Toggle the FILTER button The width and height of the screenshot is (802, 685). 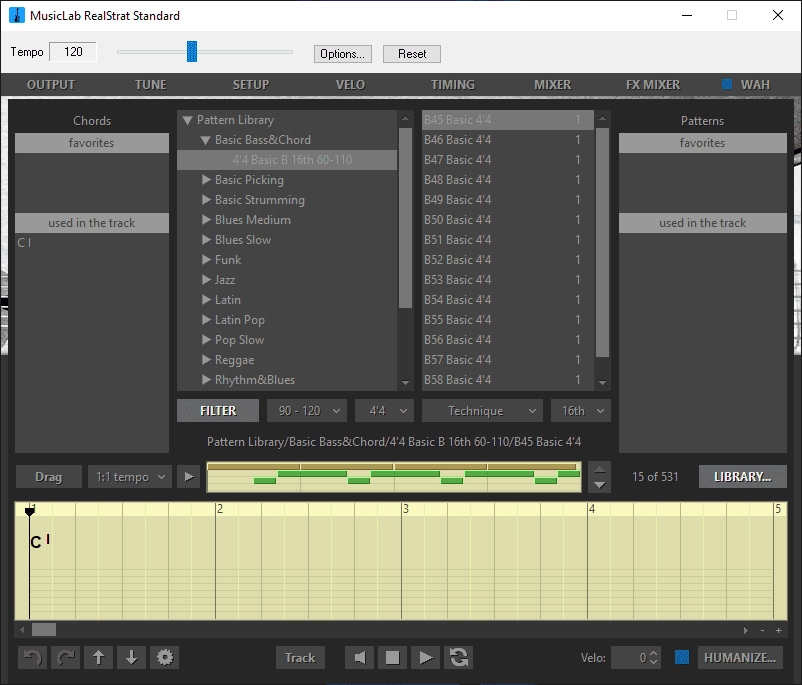point(218,411)
